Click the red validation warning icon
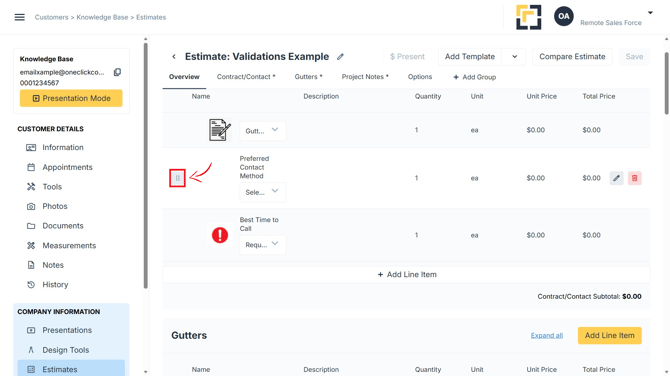Screen dimensions: 670x376 [x=220, y=235]
